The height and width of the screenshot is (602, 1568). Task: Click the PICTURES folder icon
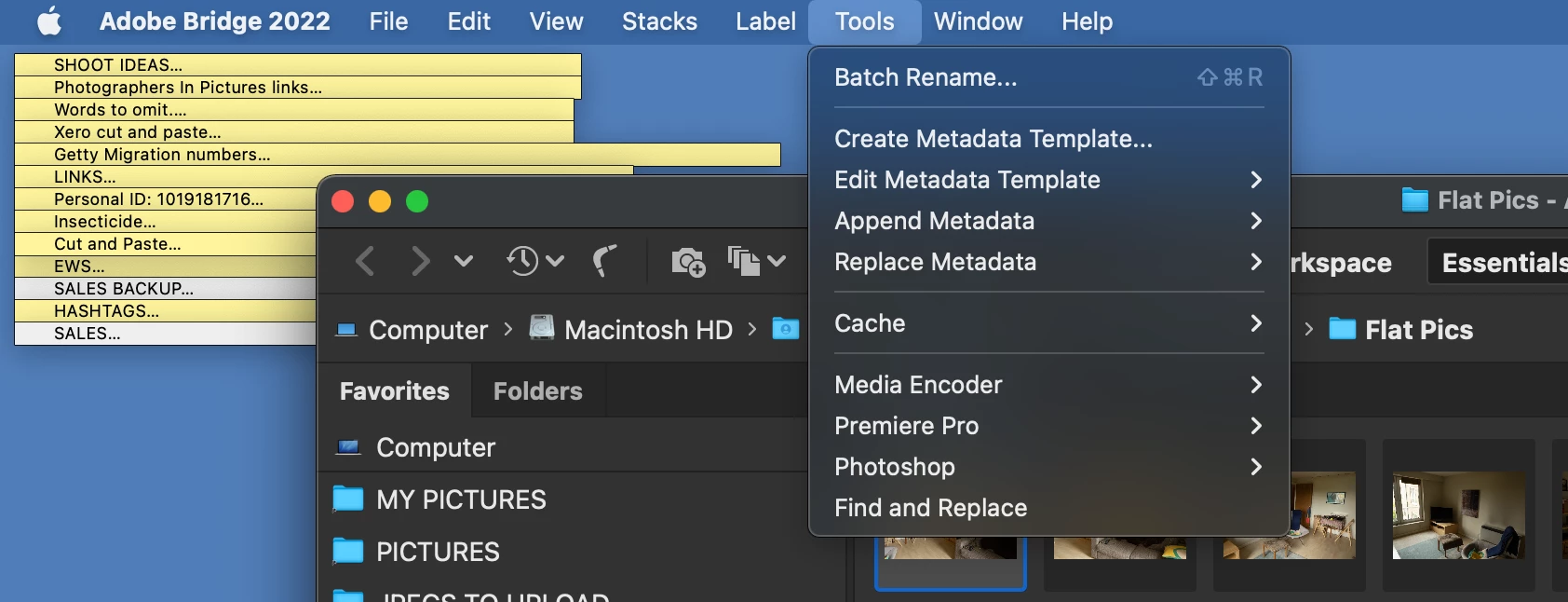tap(348, 551)
